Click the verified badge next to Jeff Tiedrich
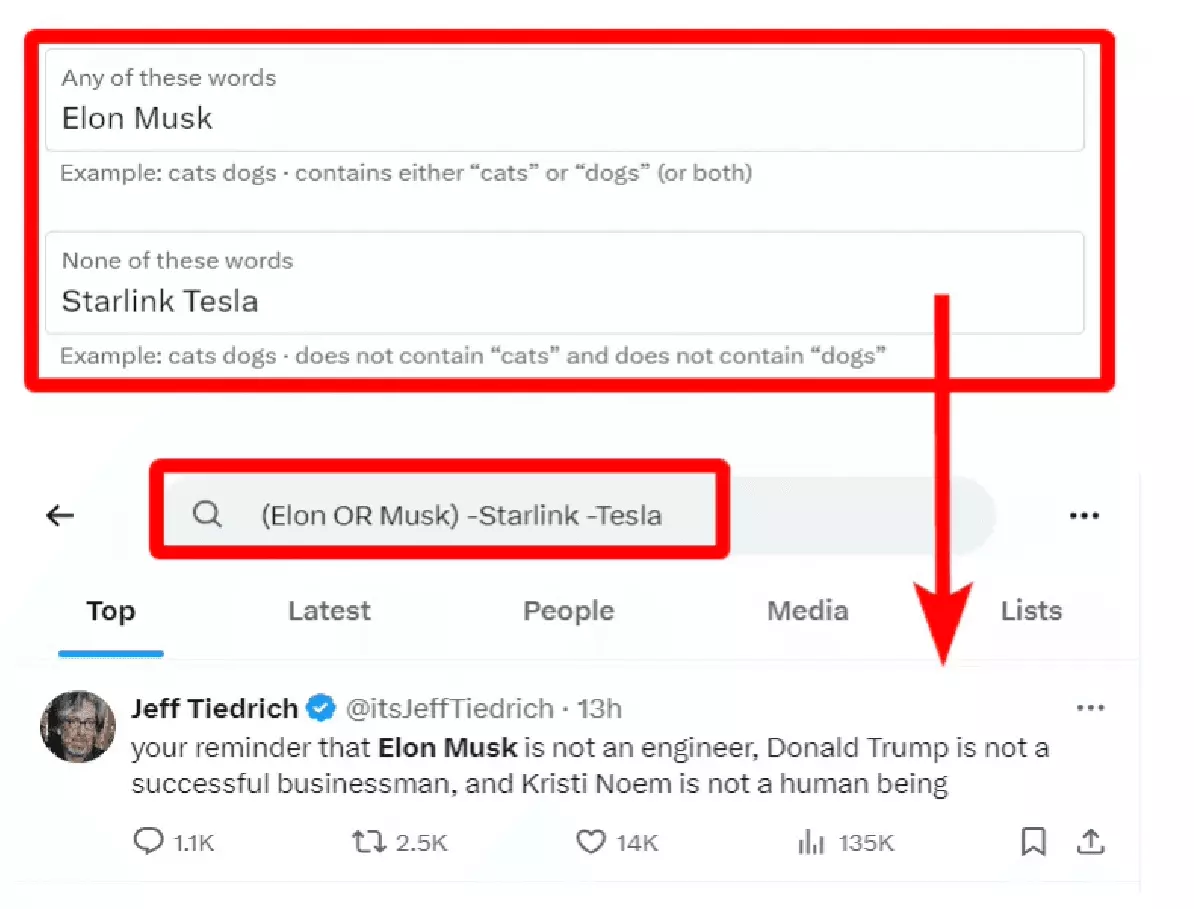The width and height of the screenshot is (1194, 909). [318, 708]
